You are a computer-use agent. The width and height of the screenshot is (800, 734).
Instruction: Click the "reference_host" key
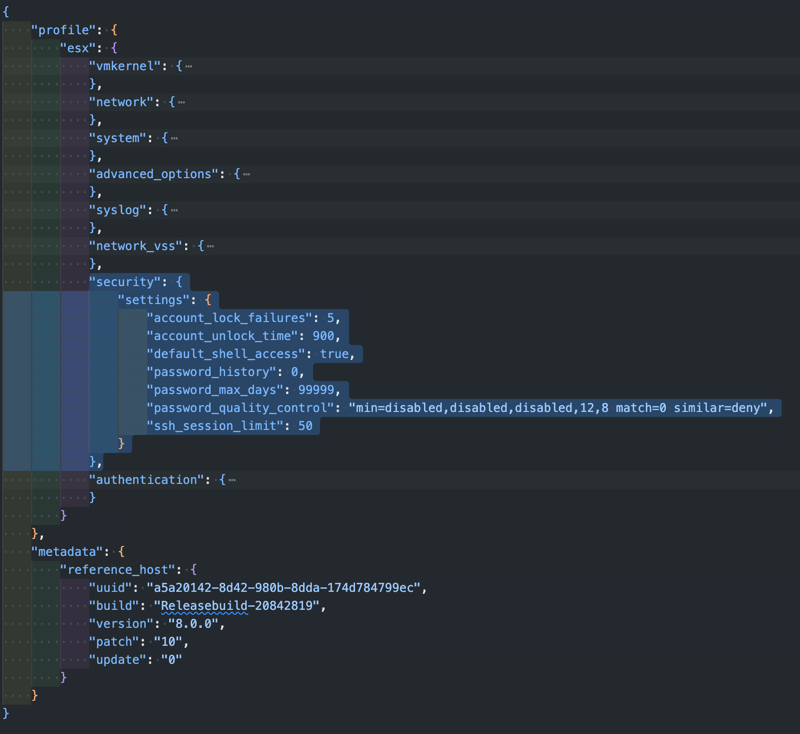118,570
